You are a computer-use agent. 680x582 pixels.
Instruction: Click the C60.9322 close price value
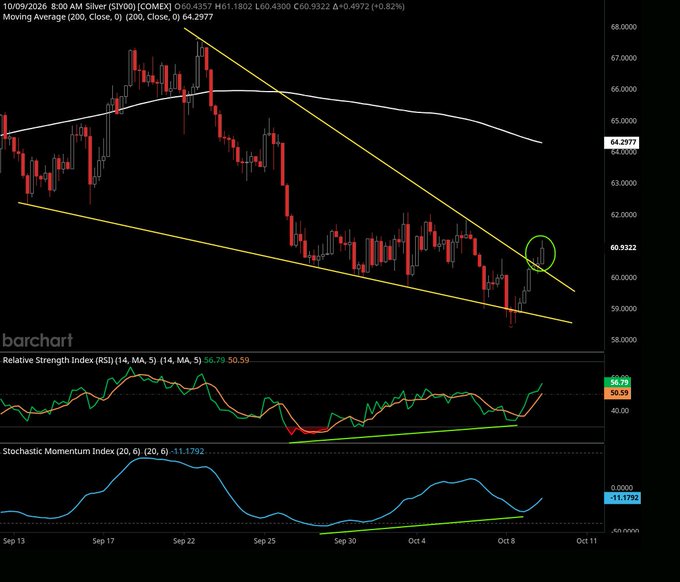pyautogui.click(x=312, y=7)
